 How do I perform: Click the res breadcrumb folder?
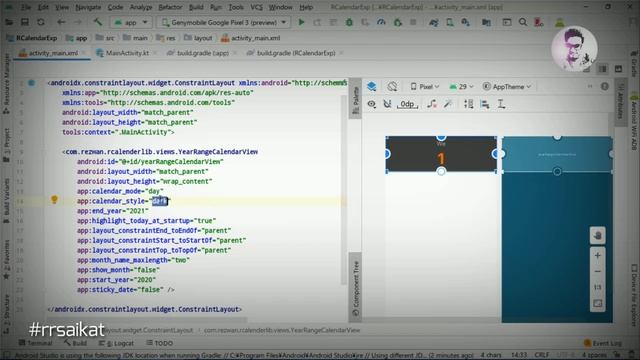point(166,38)
